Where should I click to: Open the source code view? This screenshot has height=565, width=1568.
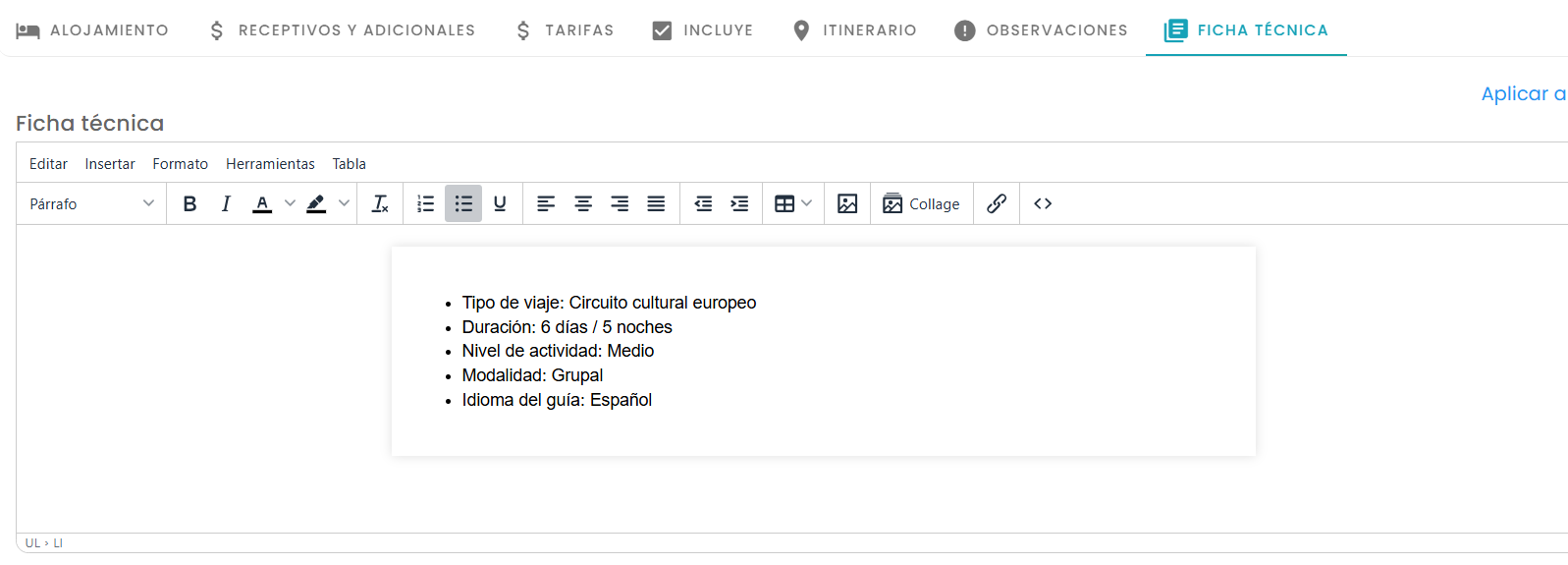(1043, 203)
